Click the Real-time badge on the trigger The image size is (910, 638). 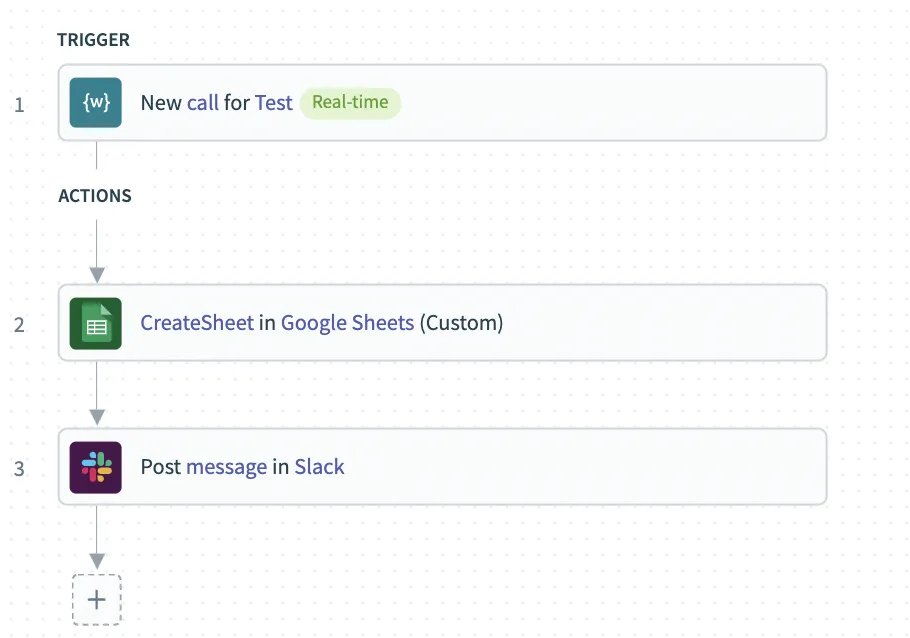coord(350,103)
